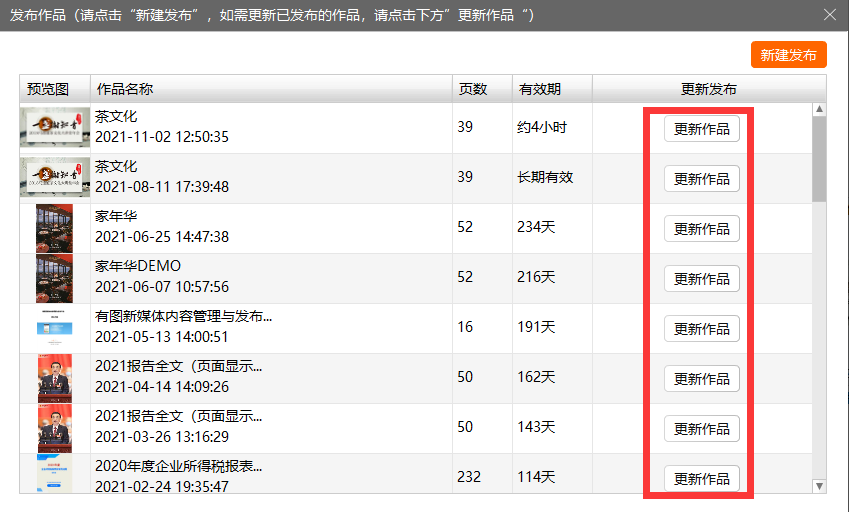This screenshot has height=512, width=849.
Task: Update the 2020年度企业所得税报表 work
Action: pyautogui.click(x=701, y=477)
